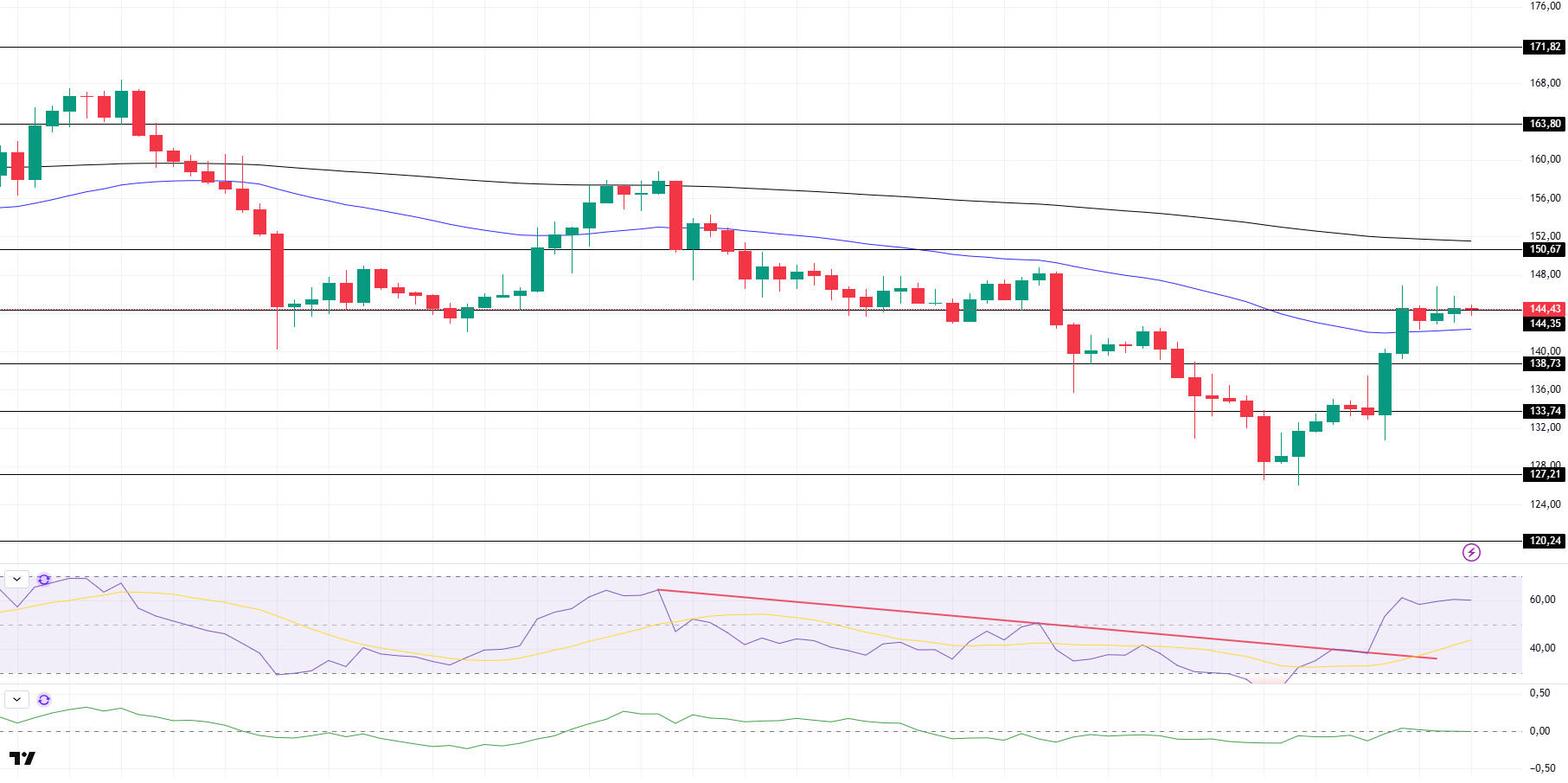Screen dimensions: 1568x783
Task: Open the TradingView logo at bottom left
Action: point(22,759)
